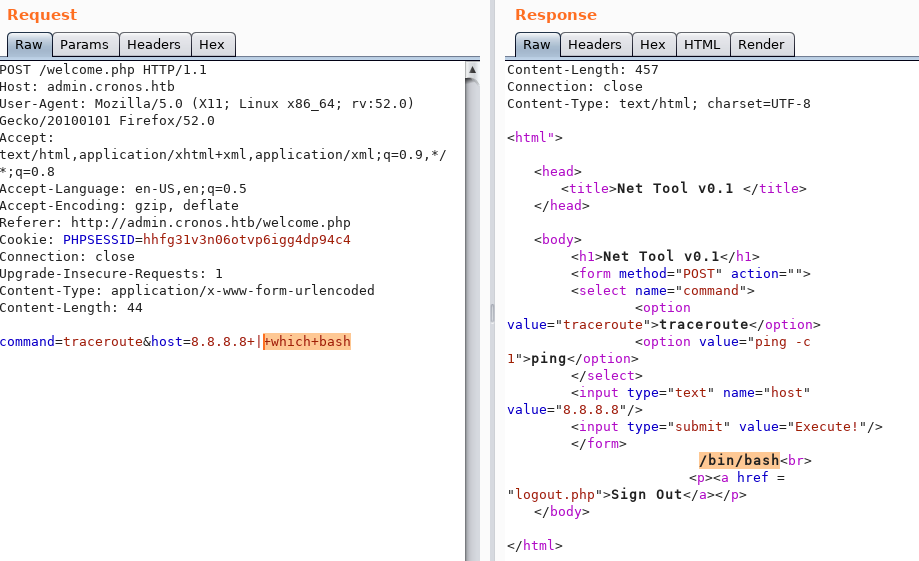Click the Content-Length: 44 request header
The image size is (919, 561).
(74, 308)
